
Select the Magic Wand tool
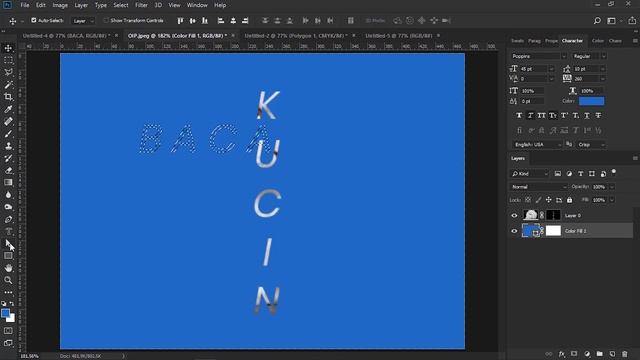8,85
